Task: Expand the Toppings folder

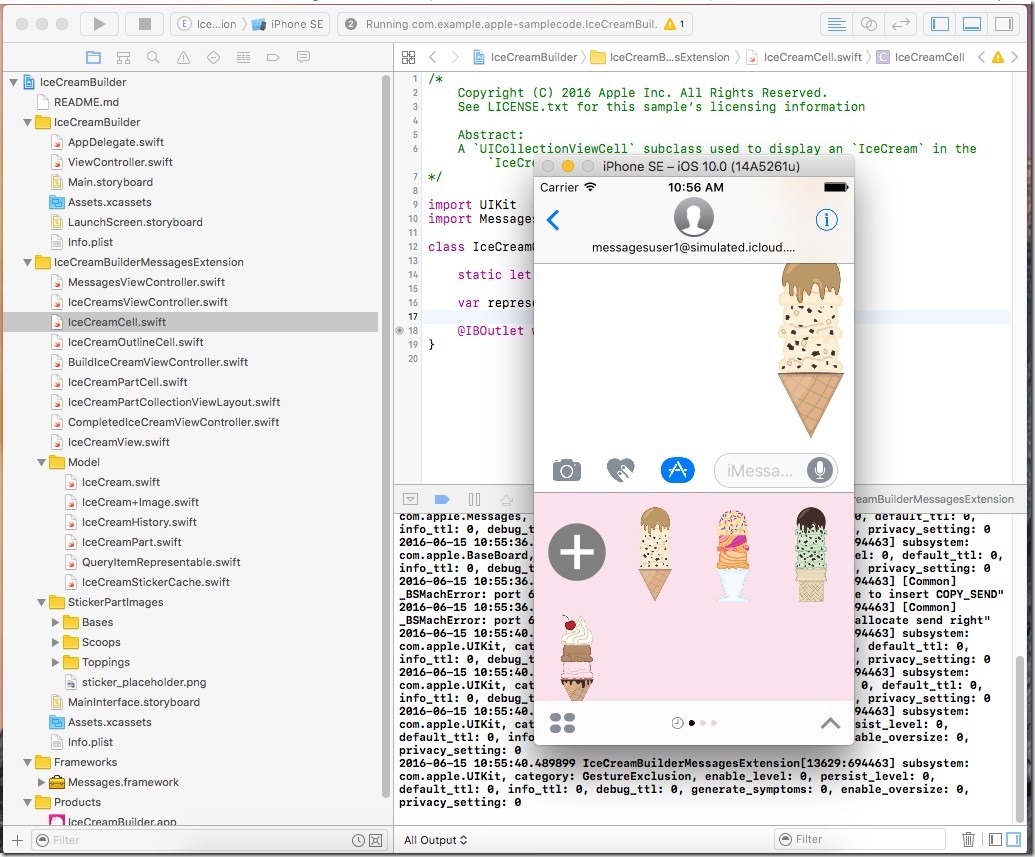Action: tap(55, 662)
